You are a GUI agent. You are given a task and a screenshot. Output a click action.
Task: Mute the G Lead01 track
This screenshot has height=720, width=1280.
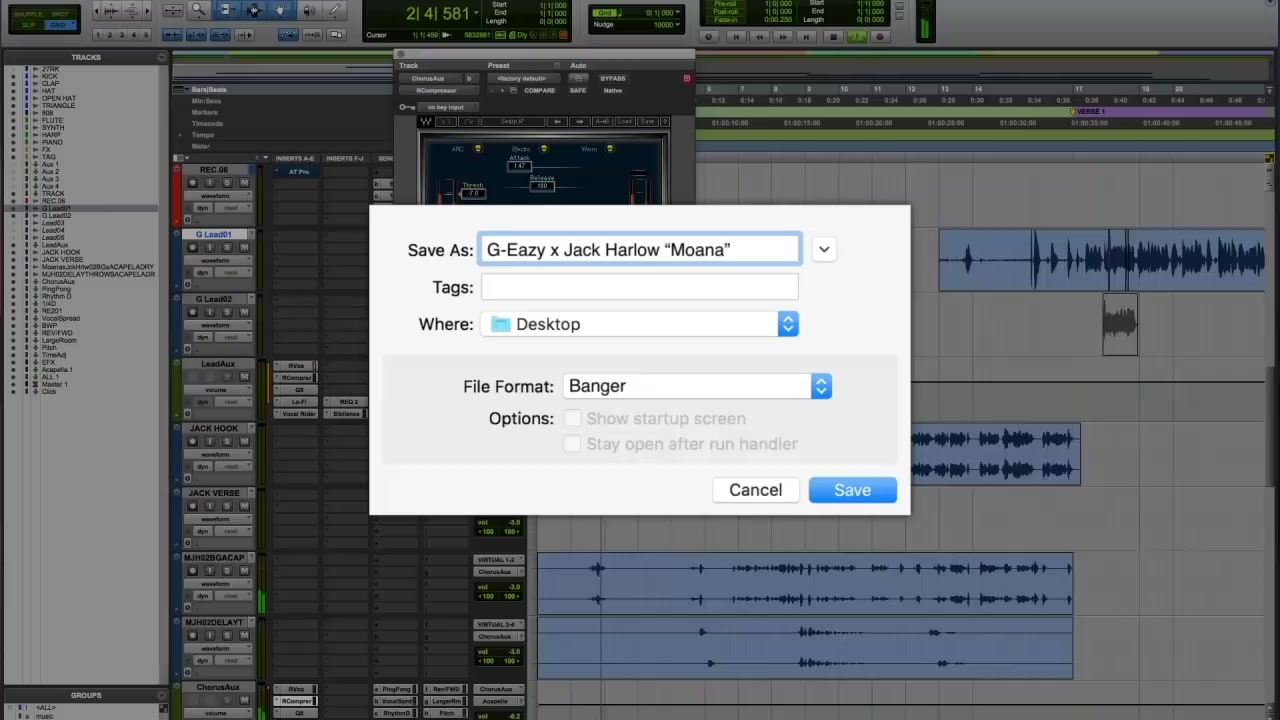click(x=244, y=247)
